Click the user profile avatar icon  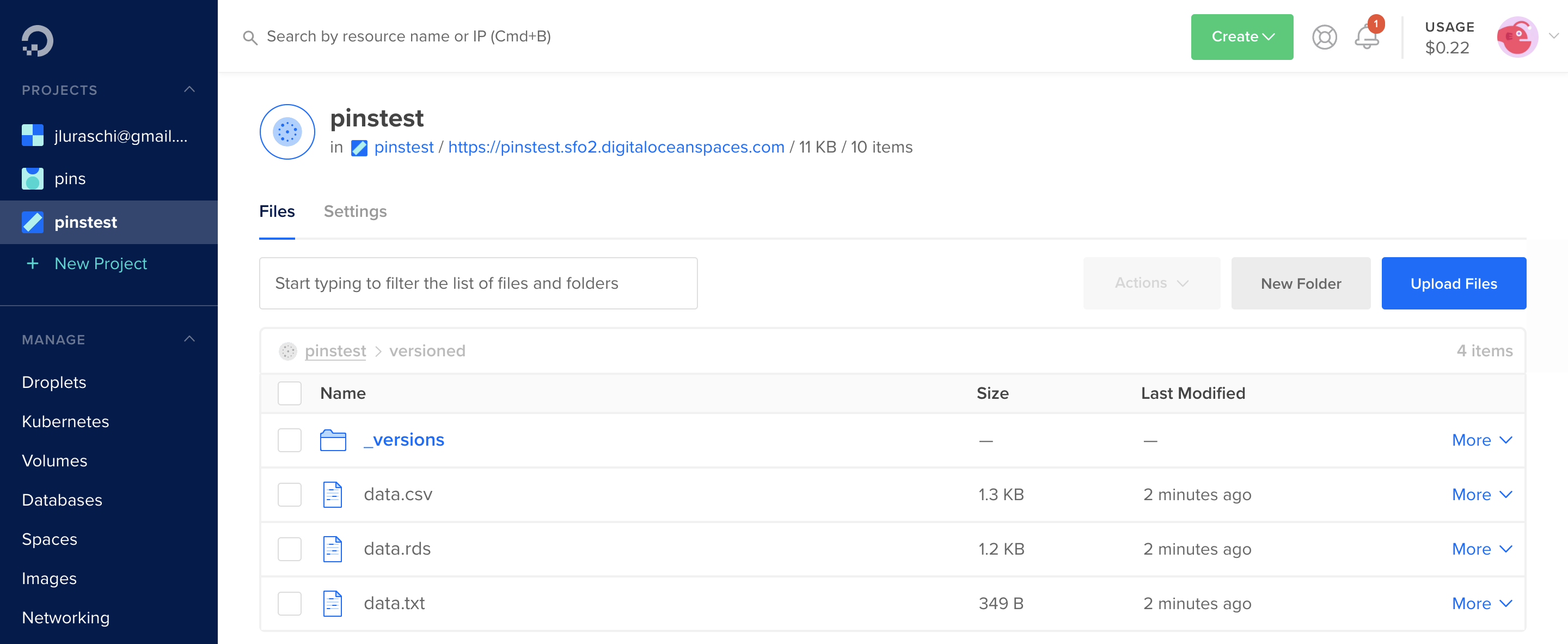click(x=1517, y=37)
